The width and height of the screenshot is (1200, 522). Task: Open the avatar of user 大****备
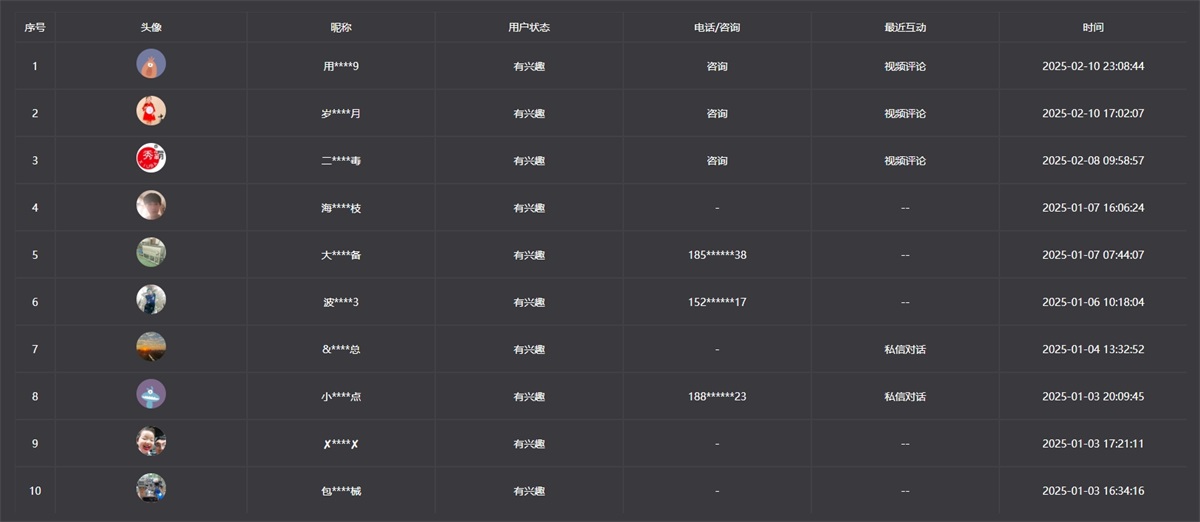point(151,253)
